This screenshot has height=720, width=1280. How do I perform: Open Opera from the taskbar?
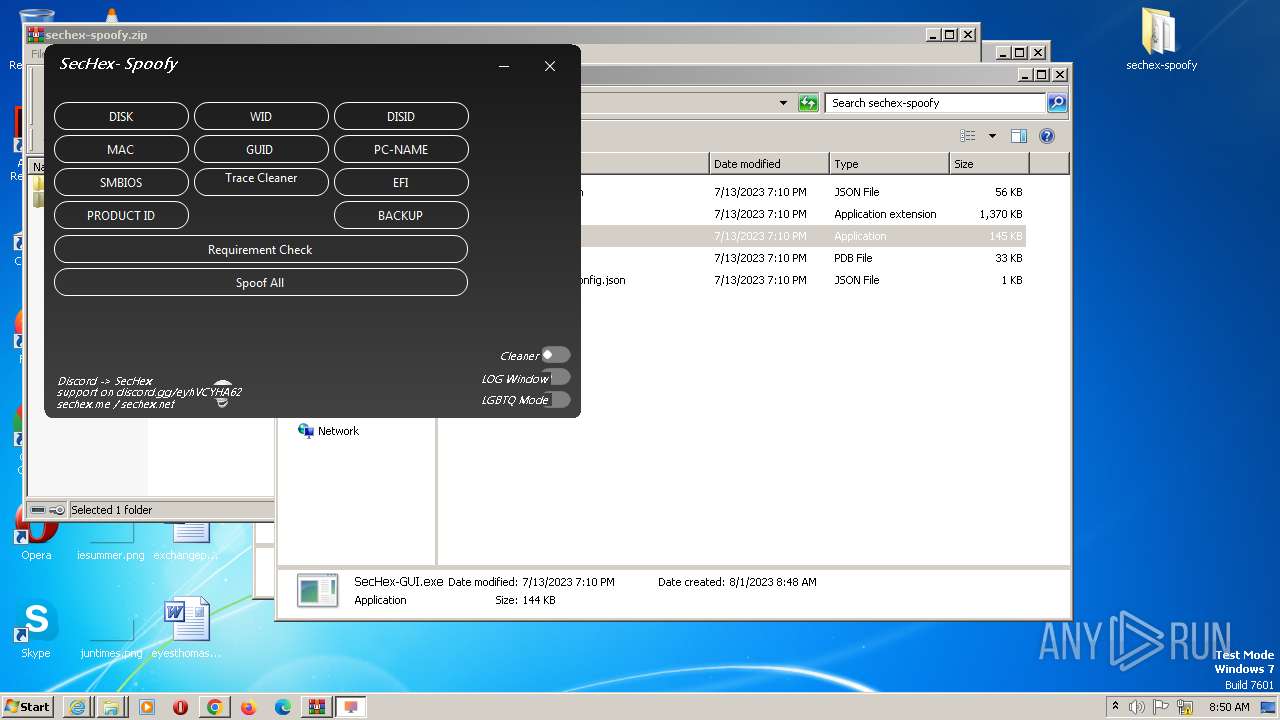point(180,707)
